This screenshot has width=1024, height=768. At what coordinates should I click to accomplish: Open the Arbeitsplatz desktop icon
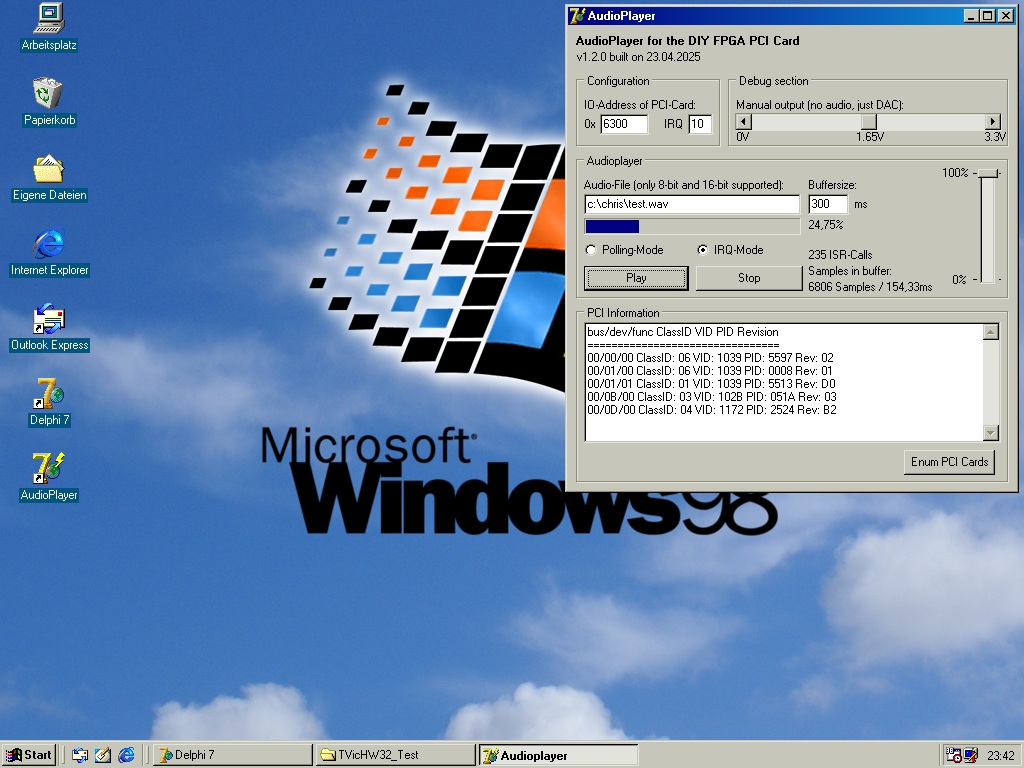(x=49, y=26)
